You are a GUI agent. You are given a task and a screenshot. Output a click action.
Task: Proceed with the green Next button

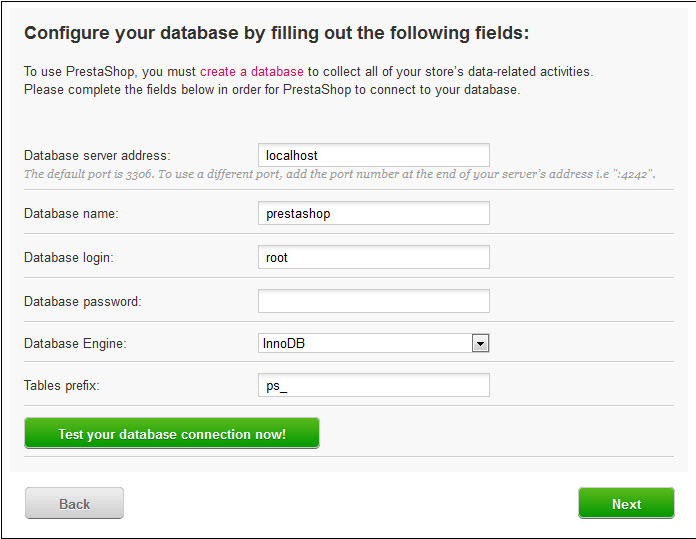coord(626,503)
